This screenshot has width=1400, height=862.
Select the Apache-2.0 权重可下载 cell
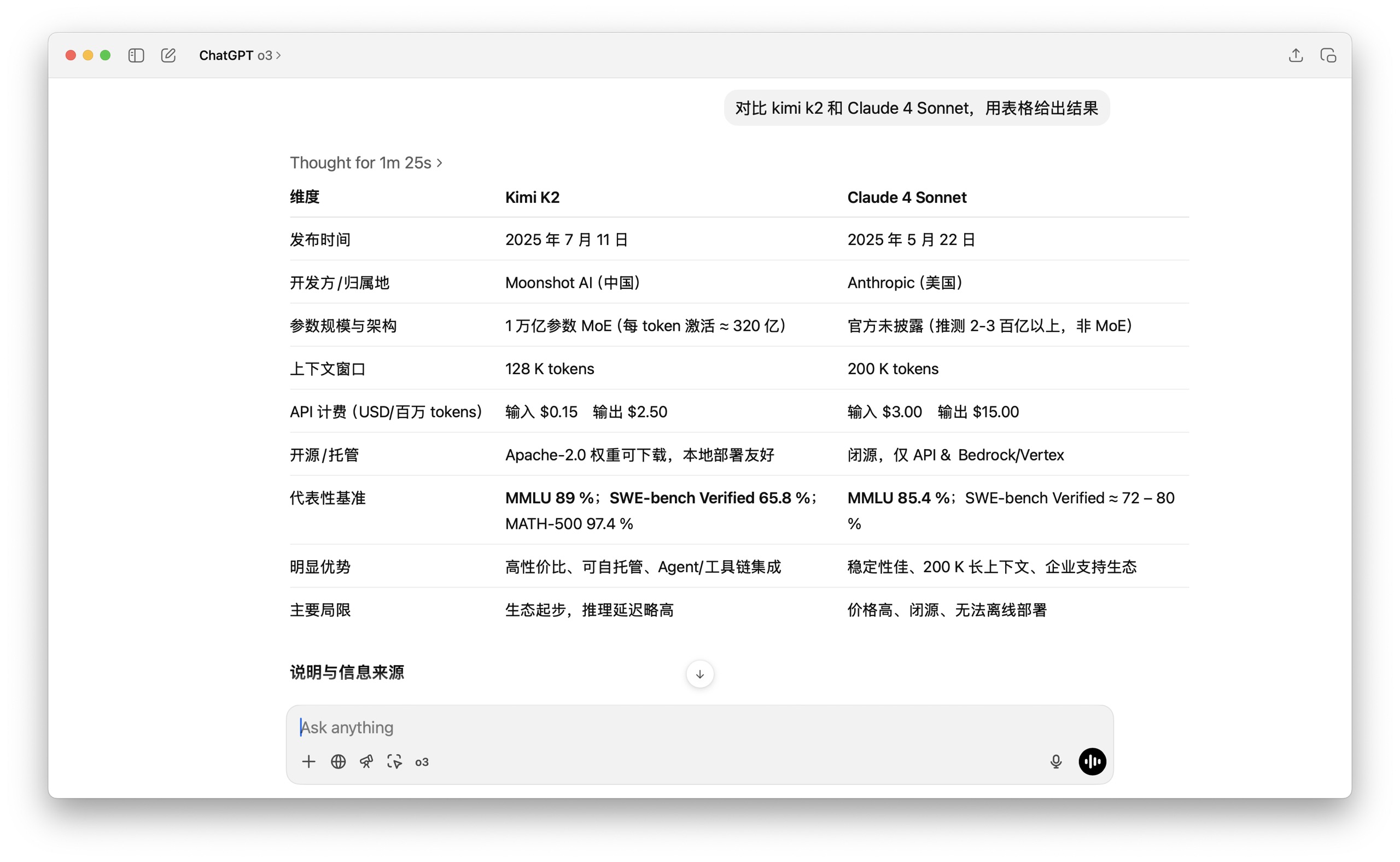(x=640, y=455)
